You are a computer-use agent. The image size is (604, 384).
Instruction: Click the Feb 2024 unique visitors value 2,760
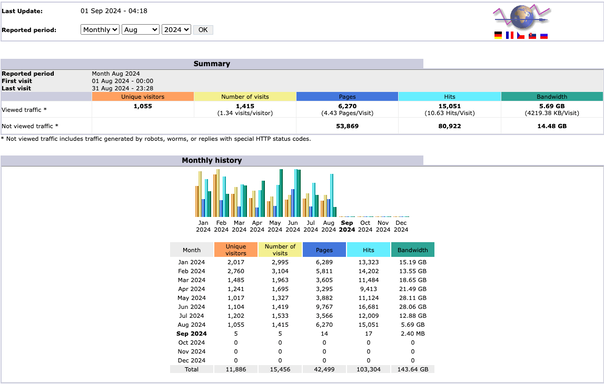tap(236, 271)
